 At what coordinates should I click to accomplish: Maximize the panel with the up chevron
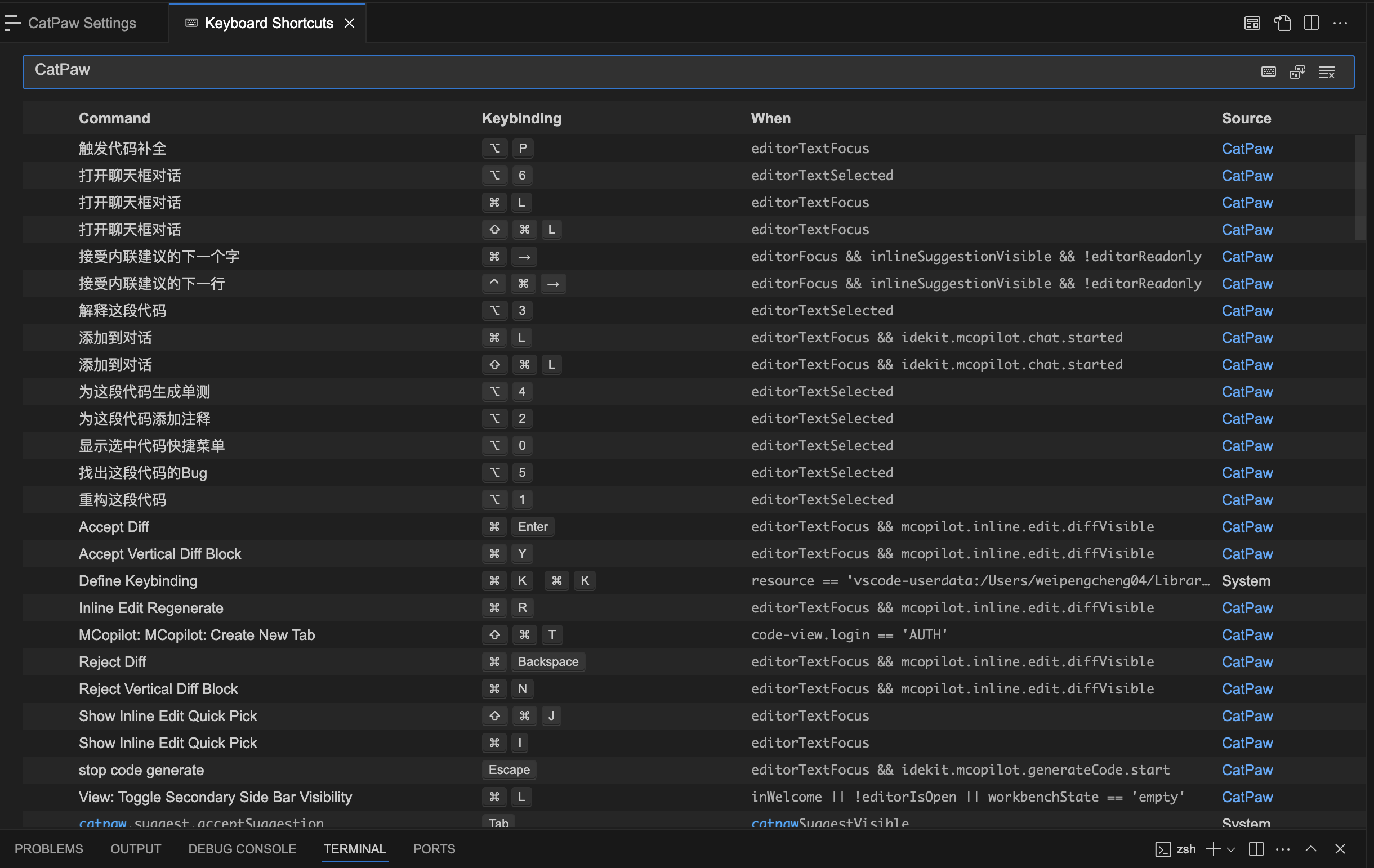(x=1311, y=849)
